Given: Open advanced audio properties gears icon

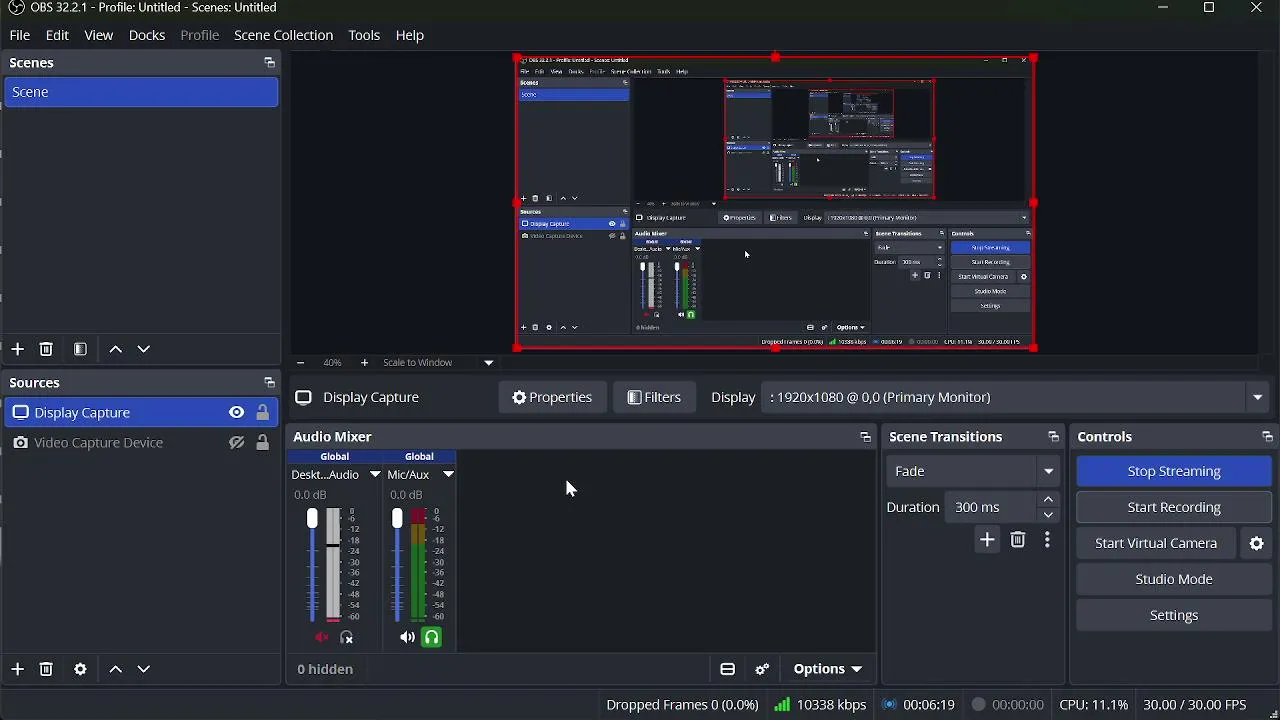Looking at the screenshot, I should pyautogui.click(x=762, y=669).
